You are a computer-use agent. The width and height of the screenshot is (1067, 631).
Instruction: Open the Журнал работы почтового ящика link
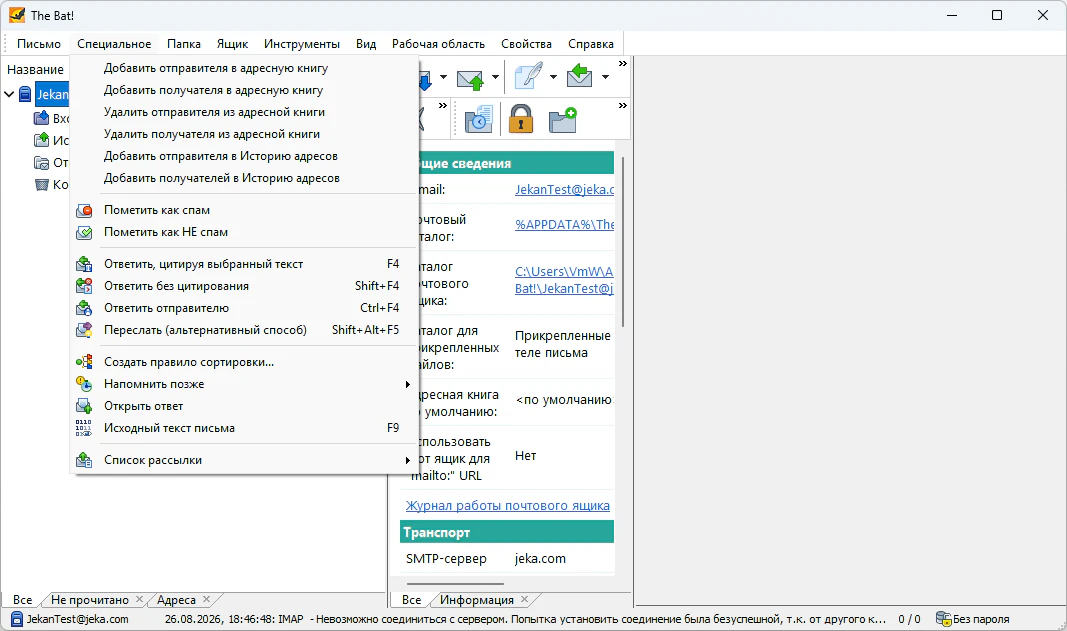pos(508,505)
